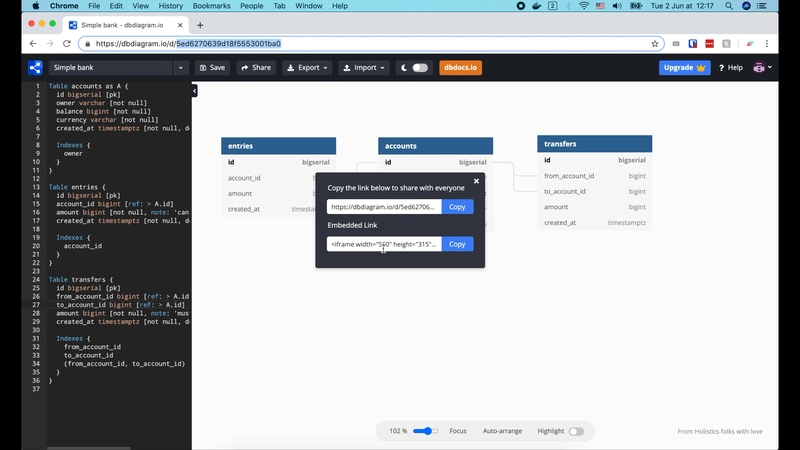Open the People menu
The height and width of the screenshot is (450, 800).
tap(252, 6)
